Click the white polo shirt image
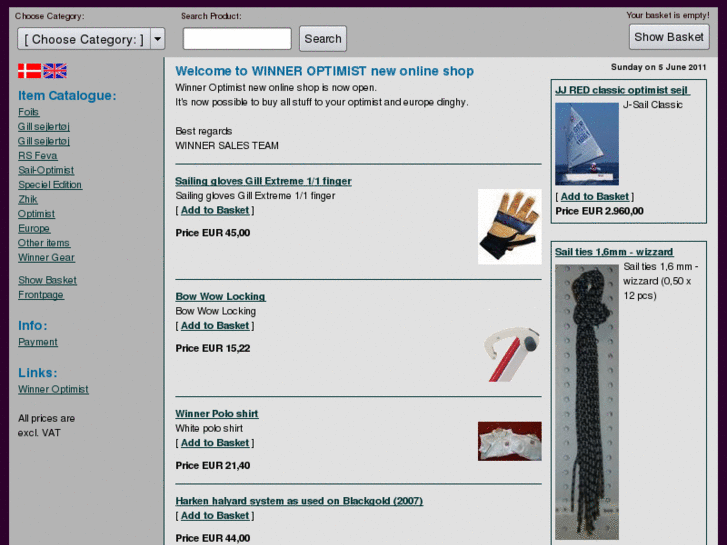 coord(510,441)
